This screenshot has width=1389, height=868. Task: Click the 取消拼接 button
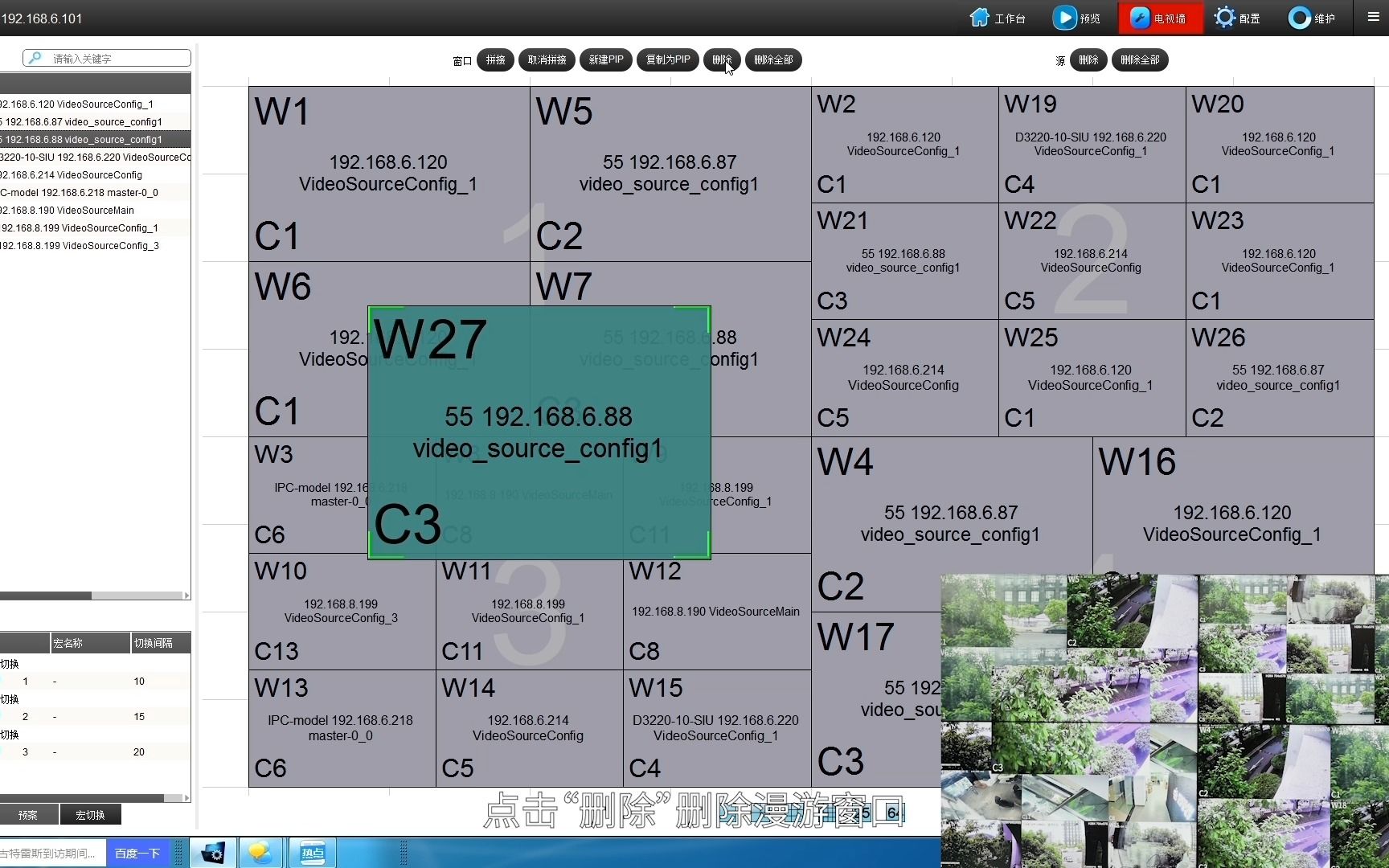tap(547, 59)
